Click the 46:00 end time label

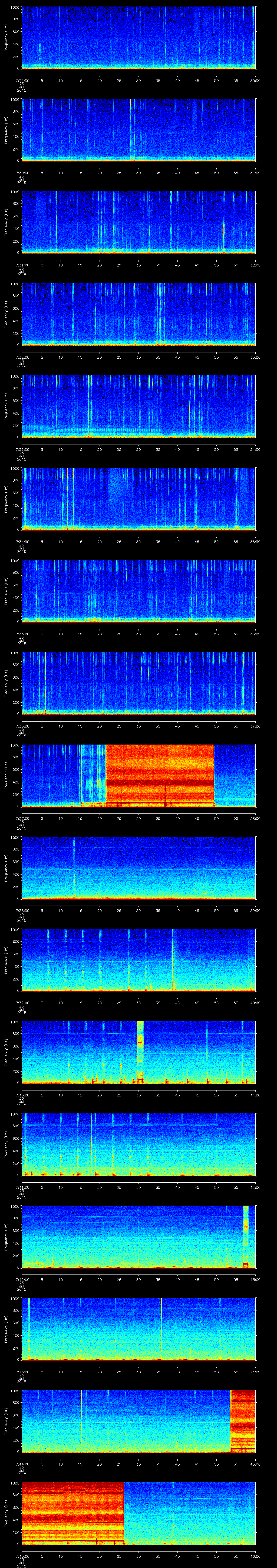255,1556
